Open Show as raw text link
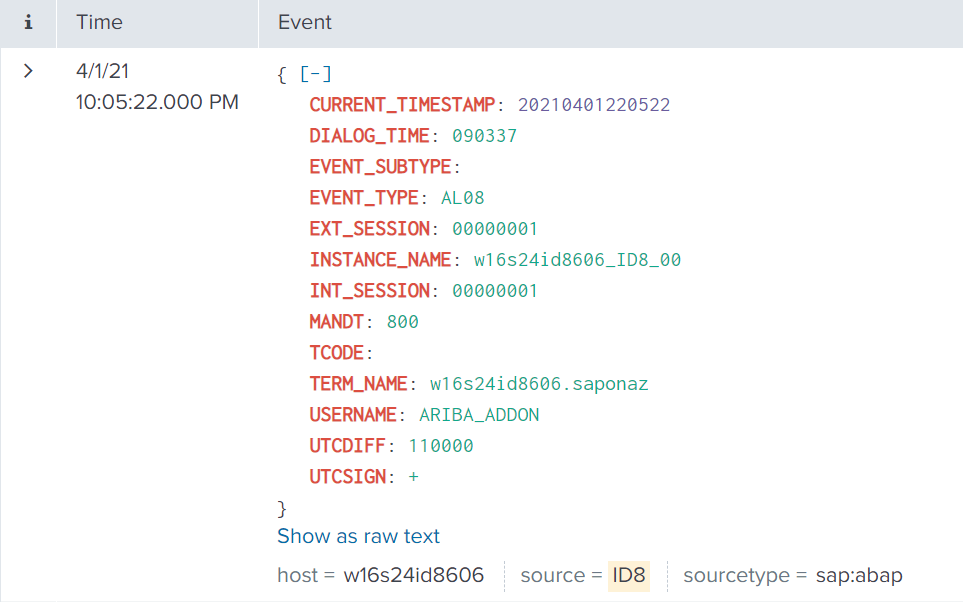963x602 pixels. [x=358, y=536]
